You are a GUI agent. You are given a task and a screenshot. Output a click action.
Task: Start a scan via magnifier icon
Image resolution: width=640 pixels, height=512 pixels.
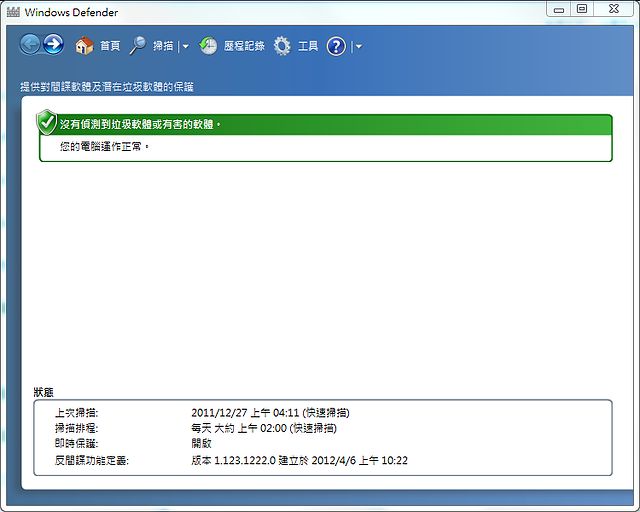point(138,45)
